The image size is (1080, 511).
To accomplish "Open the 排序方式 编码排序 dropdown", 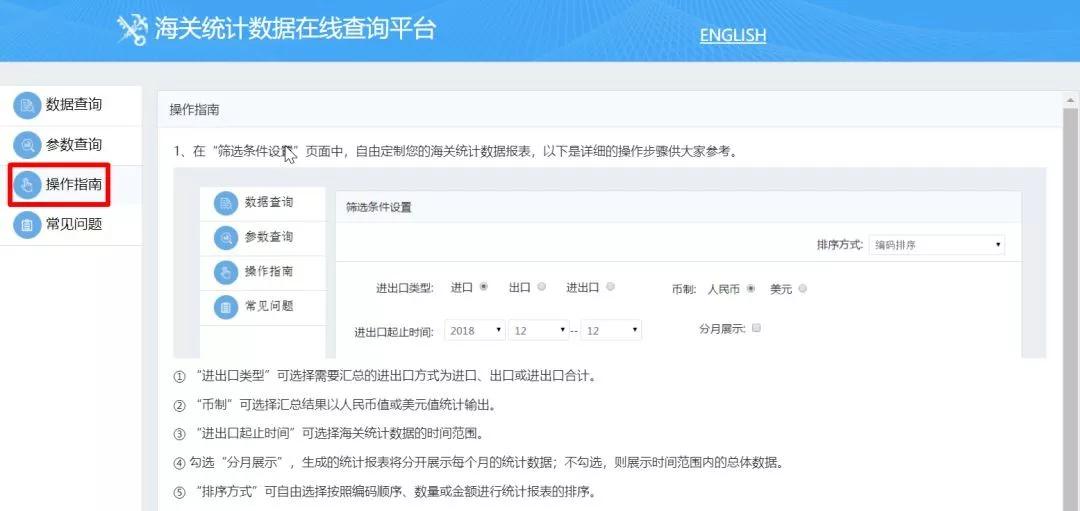I will tap(936, 245).
